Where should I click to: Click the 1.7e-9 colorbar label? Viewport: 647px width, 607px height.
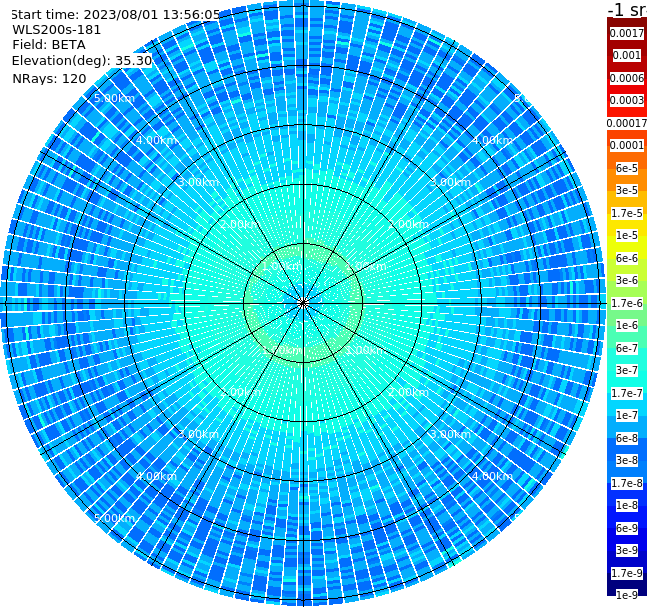click(x=627, y=573)
